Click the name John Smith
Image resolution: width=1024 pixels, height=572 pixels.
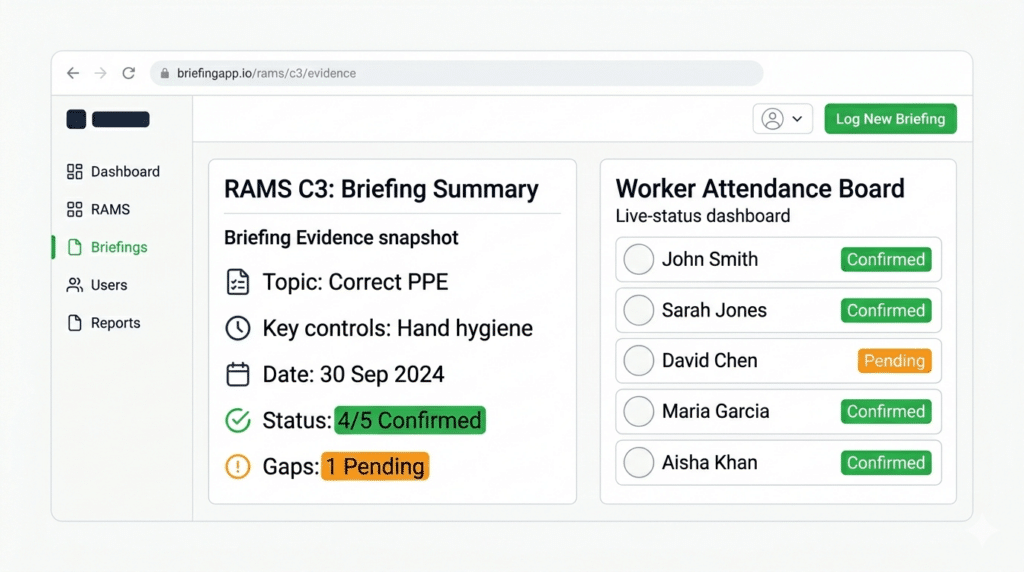710,259
